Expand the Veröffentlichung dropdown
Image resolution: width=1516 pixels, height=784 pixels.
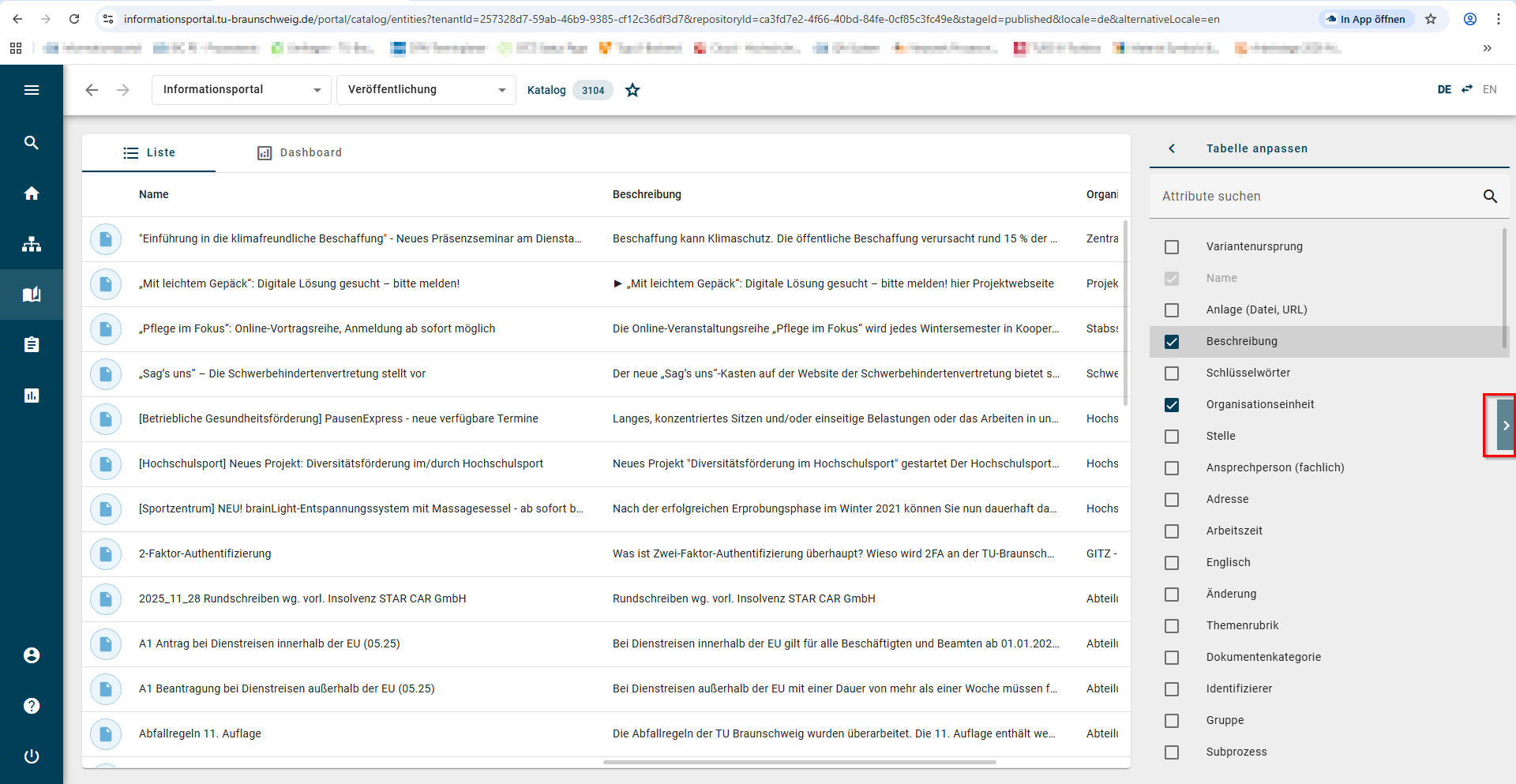point(426,90)
